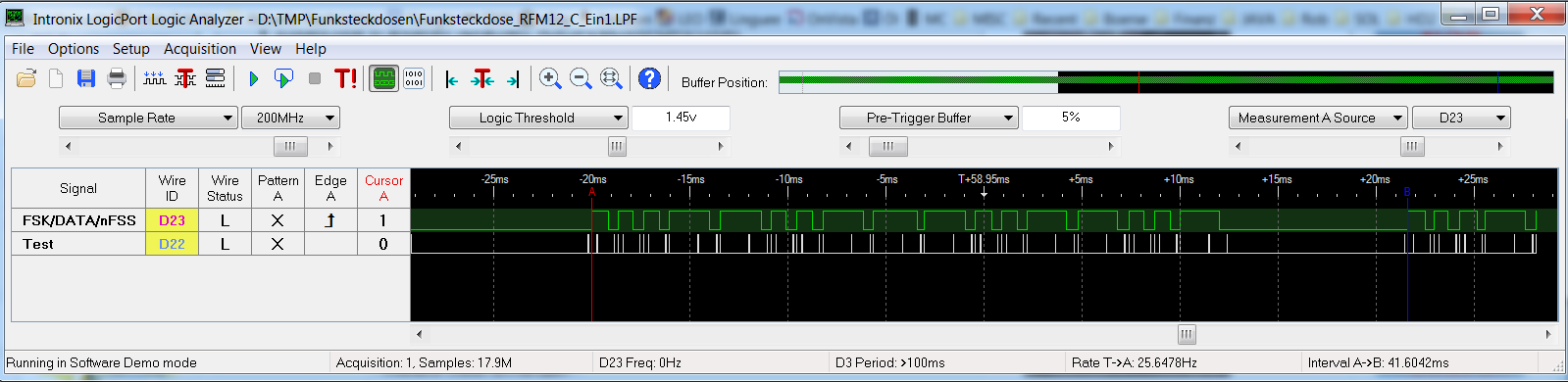The height and width of the screenshot is (382, 1568).
Task: Start a repeating acquisition with the looped play icon
Action: click(x=284, y=78)
